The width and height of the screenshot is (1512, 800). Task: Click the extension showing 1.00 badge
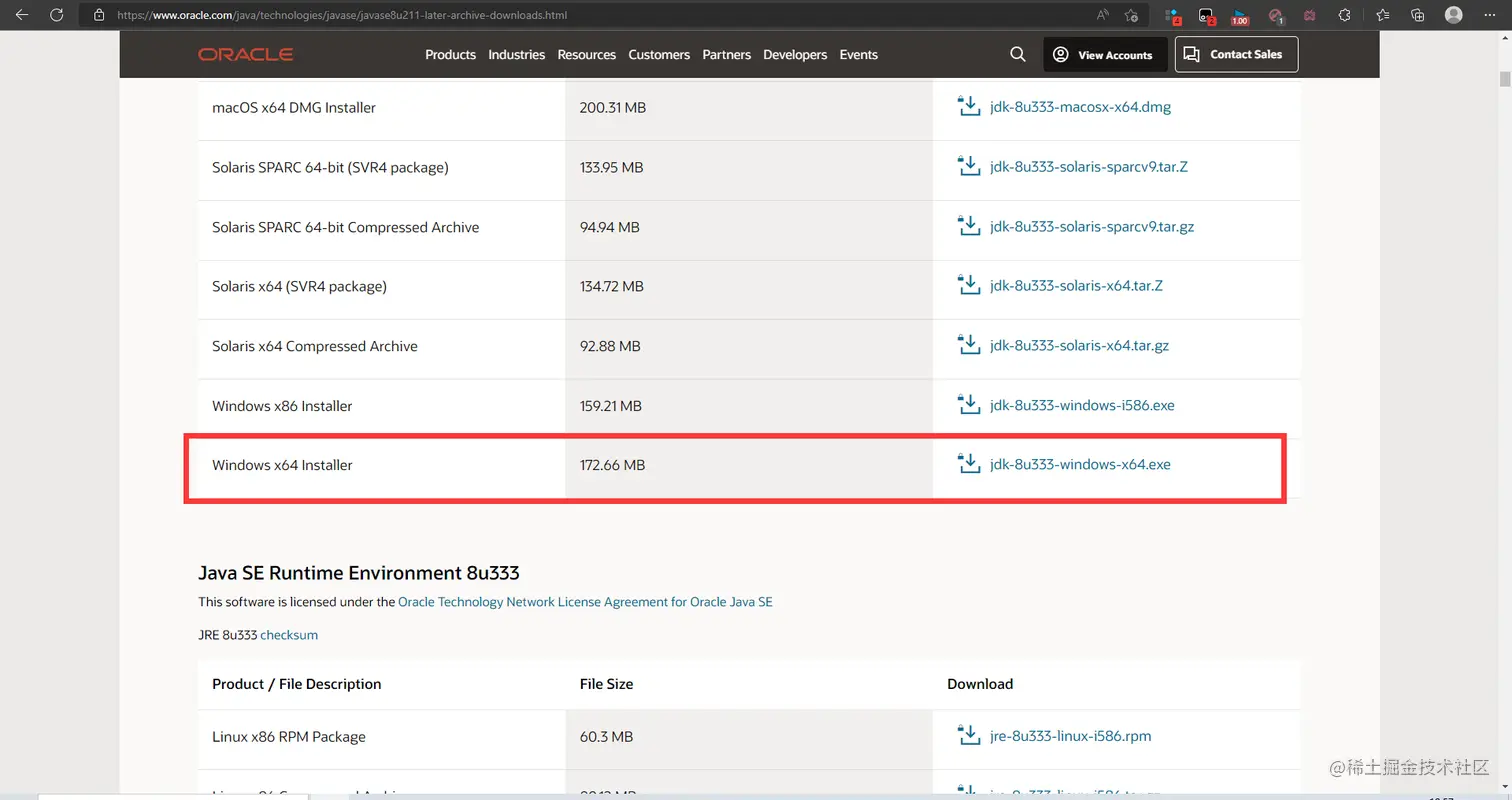tap(1240, 16)
